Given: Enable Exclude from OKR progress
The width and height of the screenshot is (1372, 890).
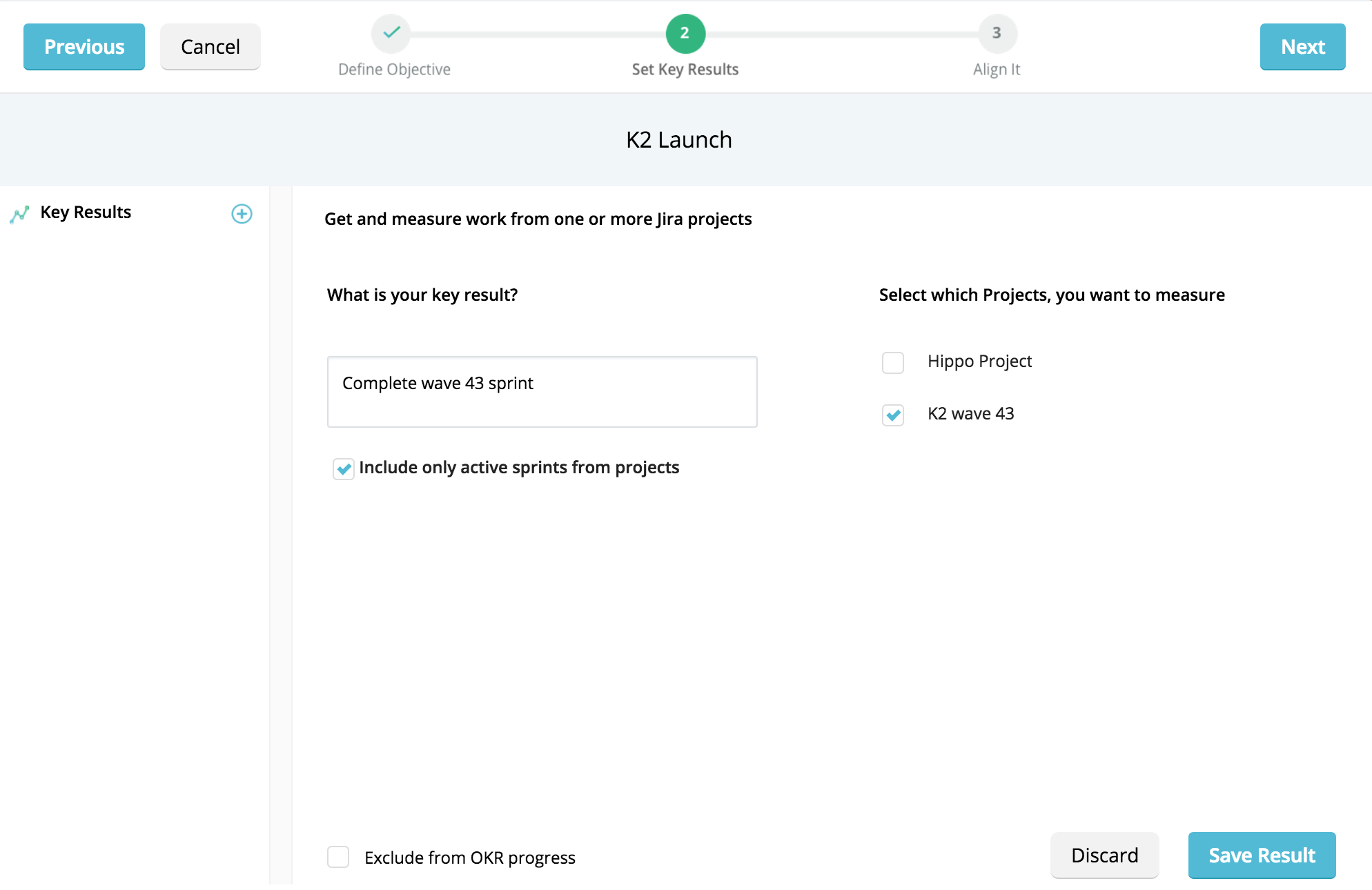Looking at the screenshot, I should pyautogui.click(x=338, y=857).
